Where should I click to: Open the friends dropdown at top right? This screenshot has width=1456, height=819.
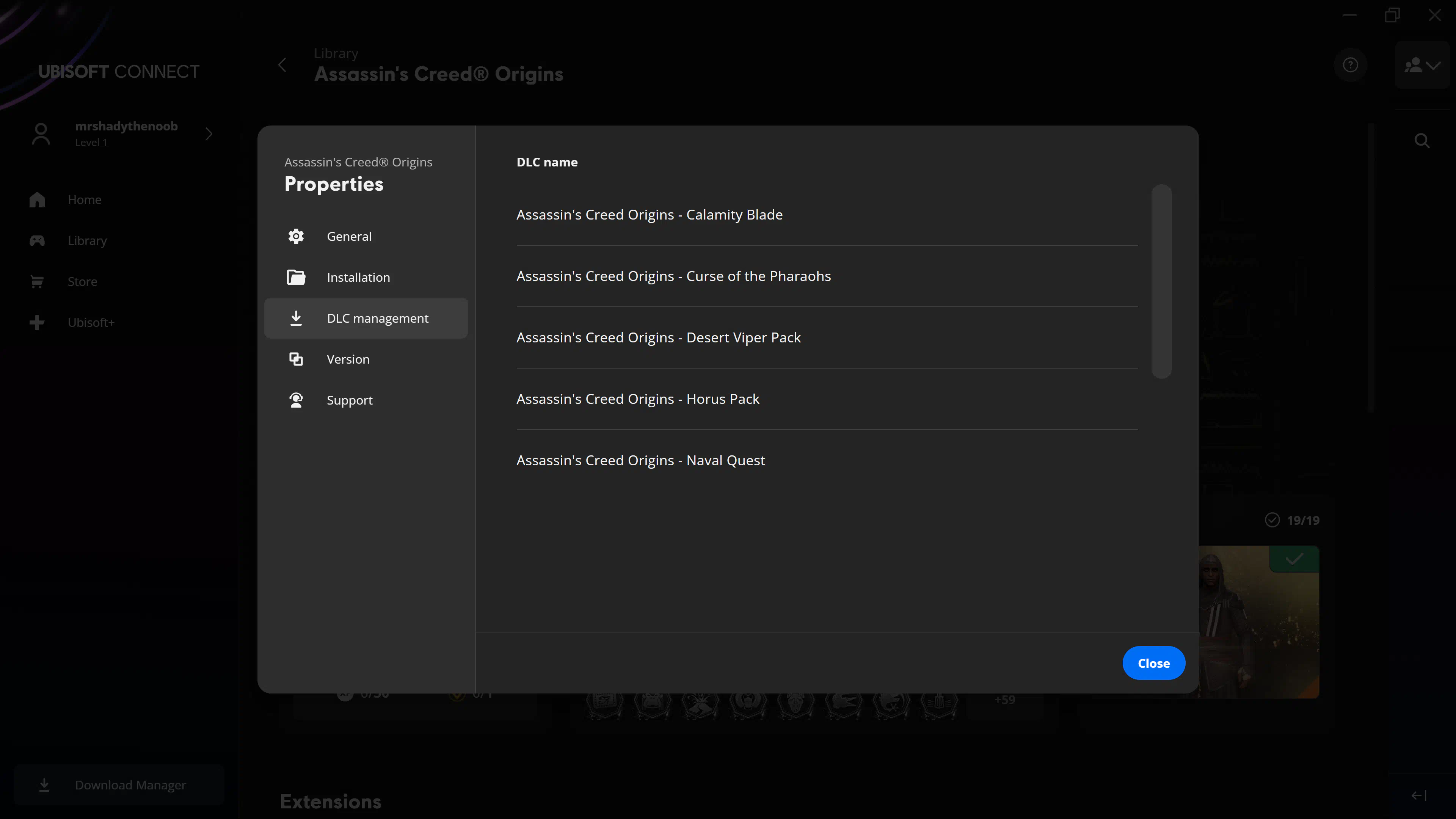(1422, 66)
